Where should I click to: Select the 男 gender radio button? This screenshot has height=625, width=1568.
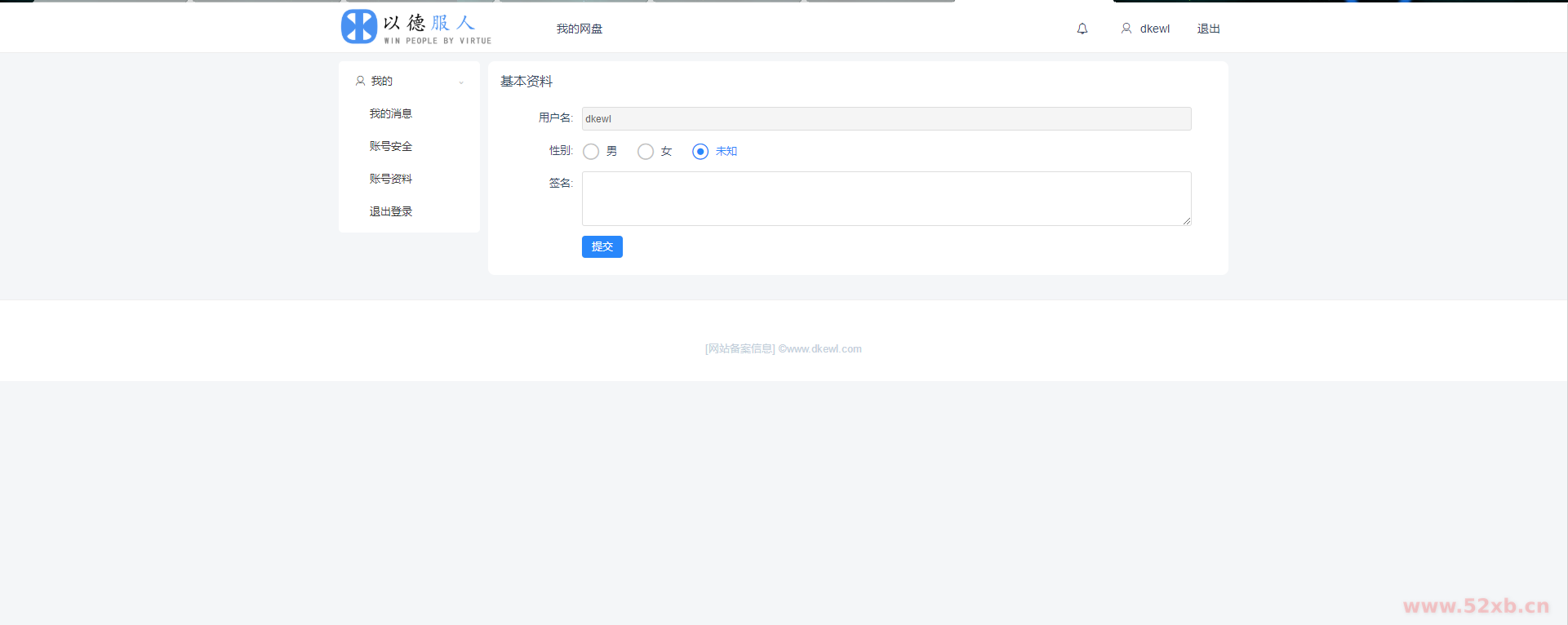(x=591, y=152)
